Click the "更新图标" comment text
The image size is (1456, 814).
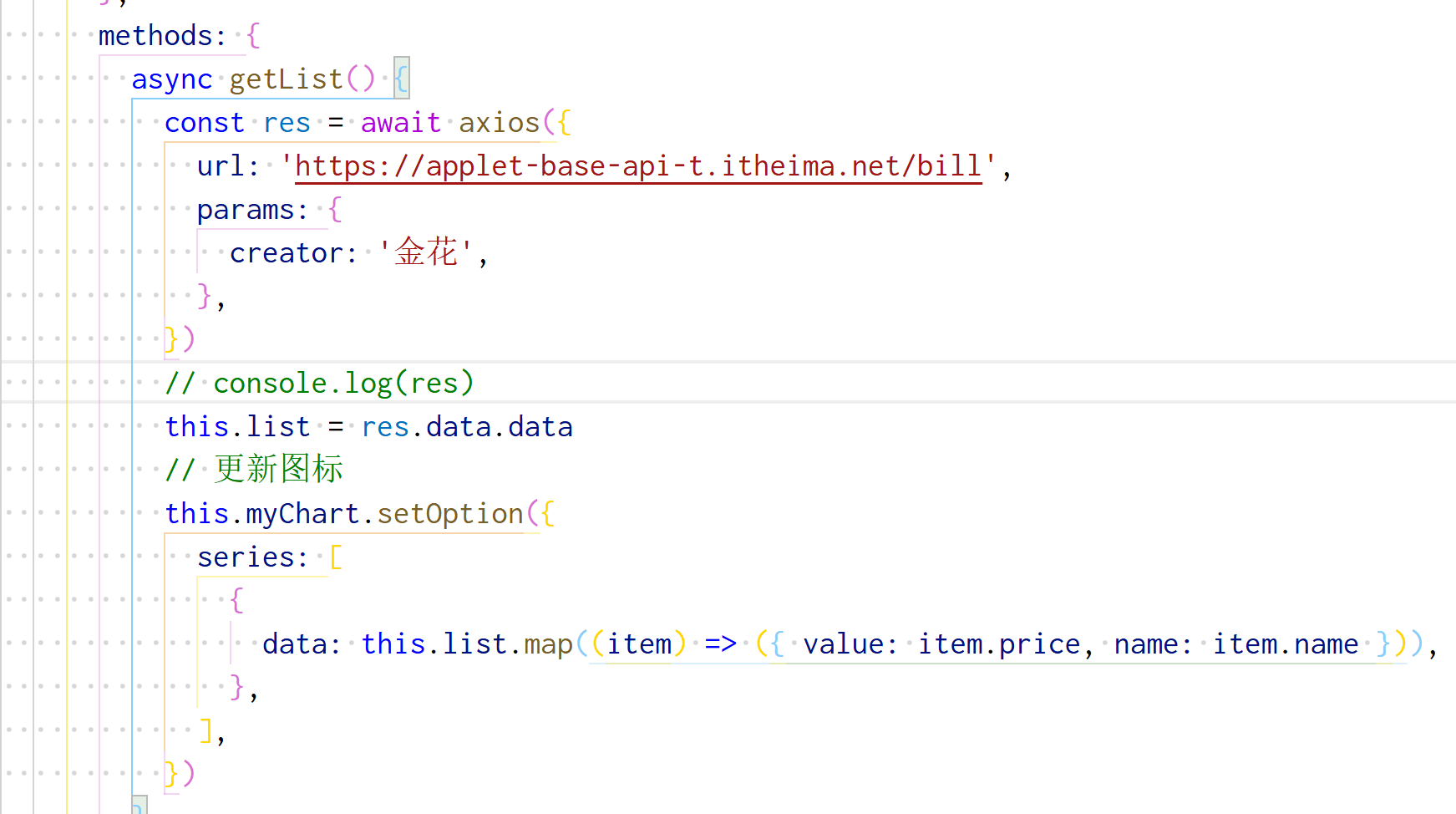(x=278, y=470)
